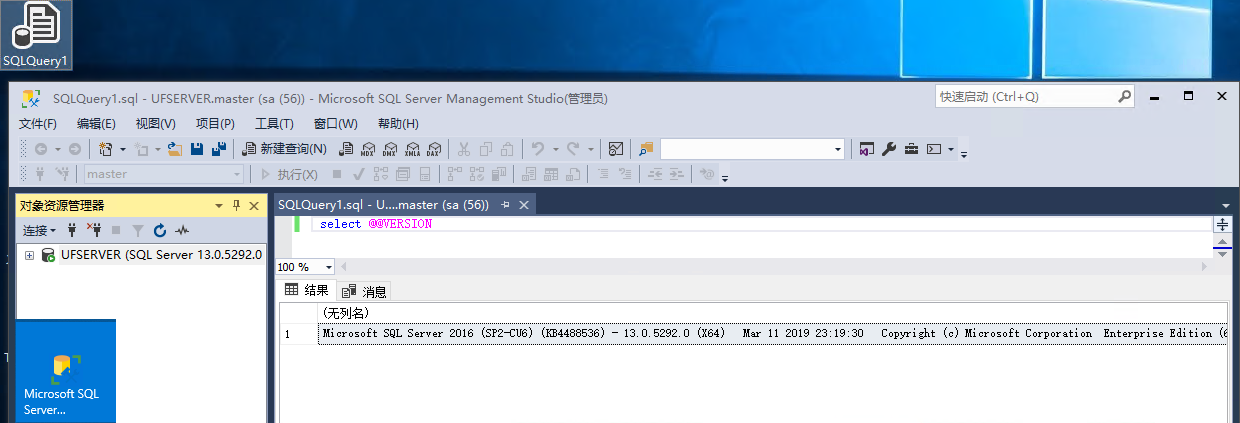
Task: Toggle the Include Actual Execution Plan icon
Action: point(454,174)
